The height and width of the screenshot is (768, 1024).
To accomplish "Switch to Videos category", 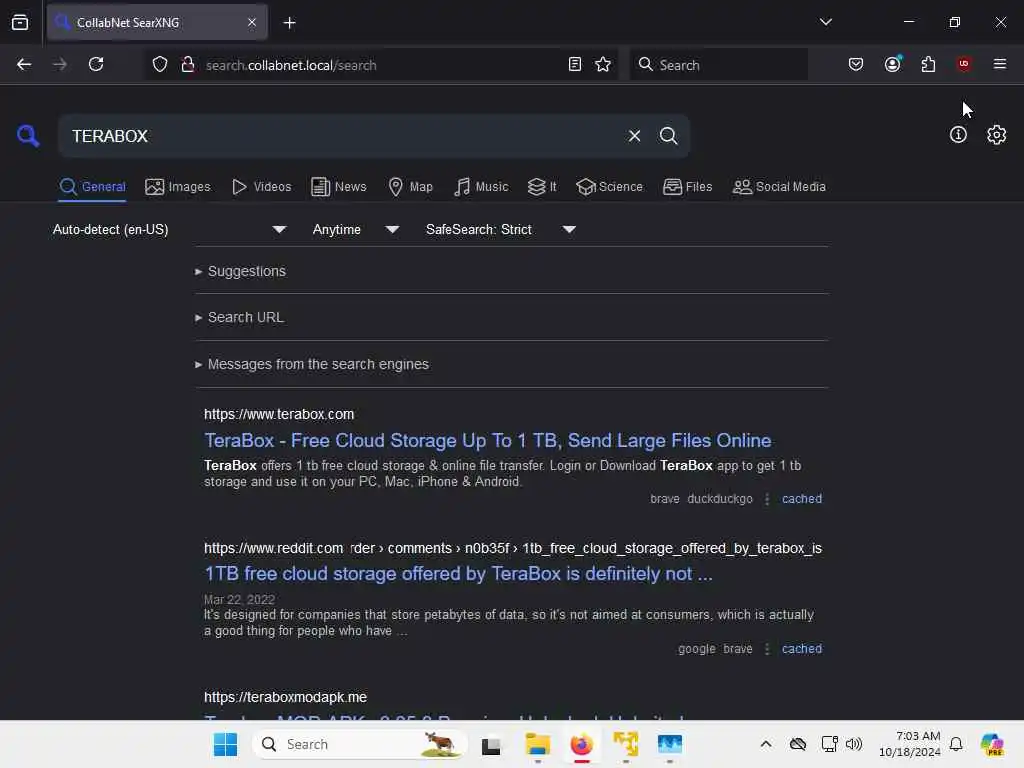I will pos(261,187).
